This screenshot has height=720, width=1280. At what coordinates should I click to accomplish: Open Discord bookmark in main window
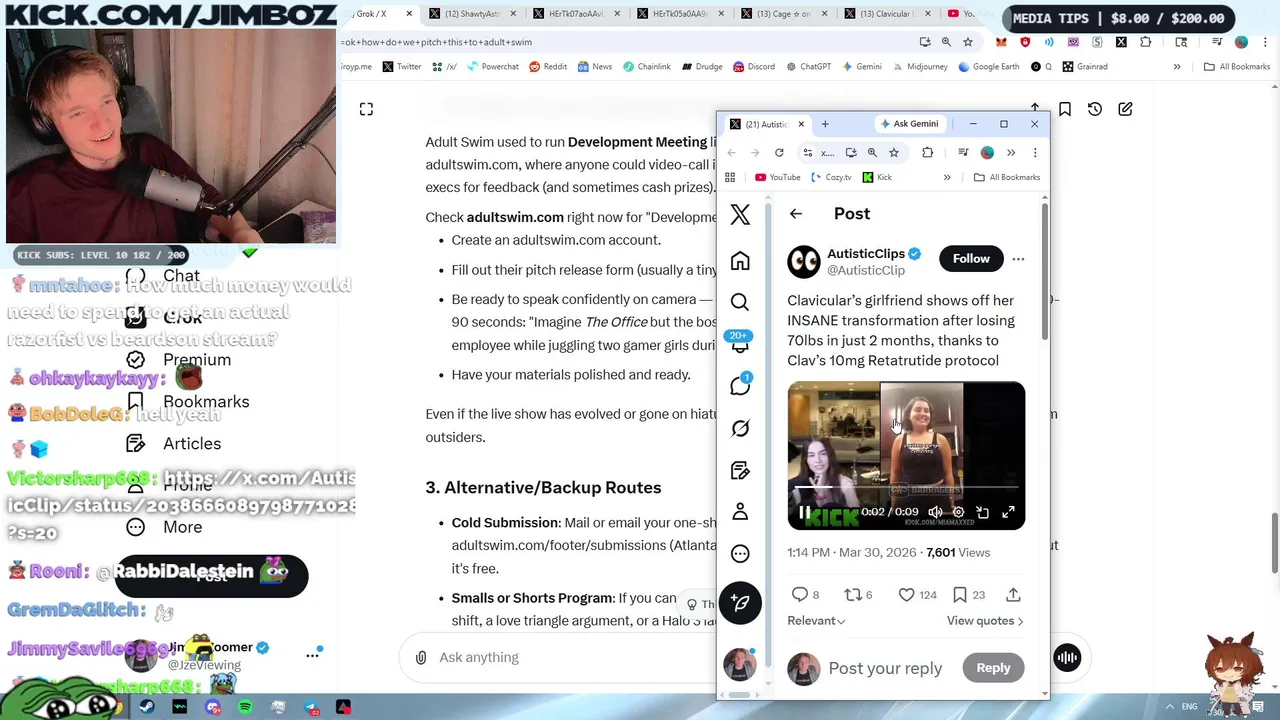pyautogui.click(x=753, y=67)
